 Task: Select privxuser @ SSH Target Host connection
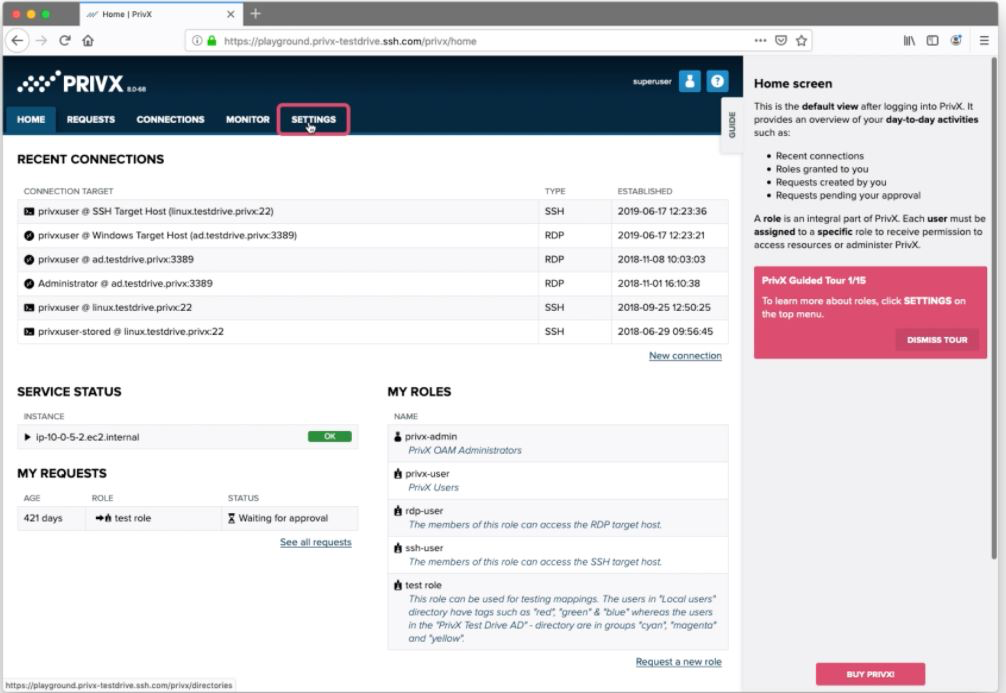pyautogui.click(x=155, y=211)
